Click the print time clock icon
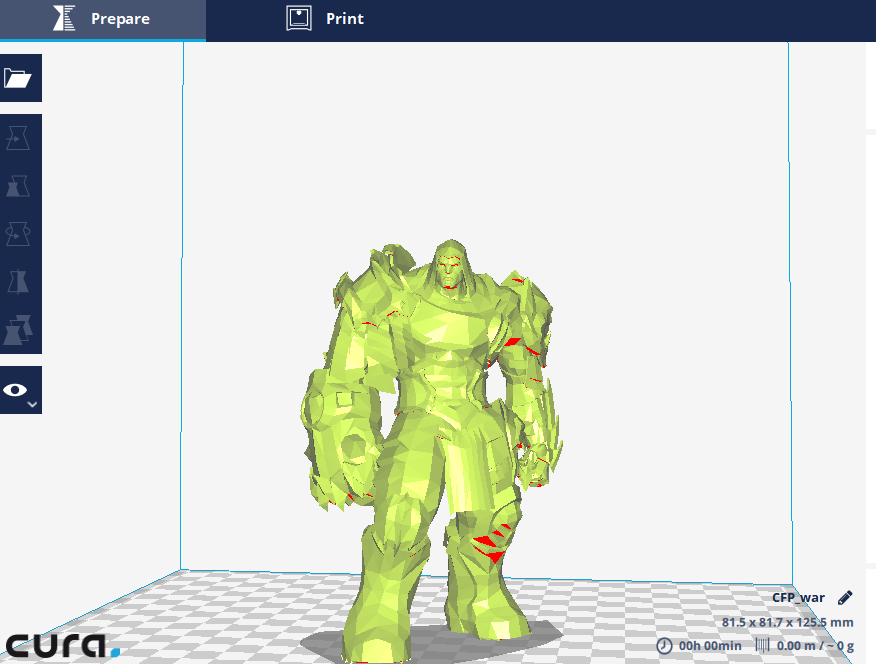The width and height of the screenshot is (876, 664). click(664, 646)
